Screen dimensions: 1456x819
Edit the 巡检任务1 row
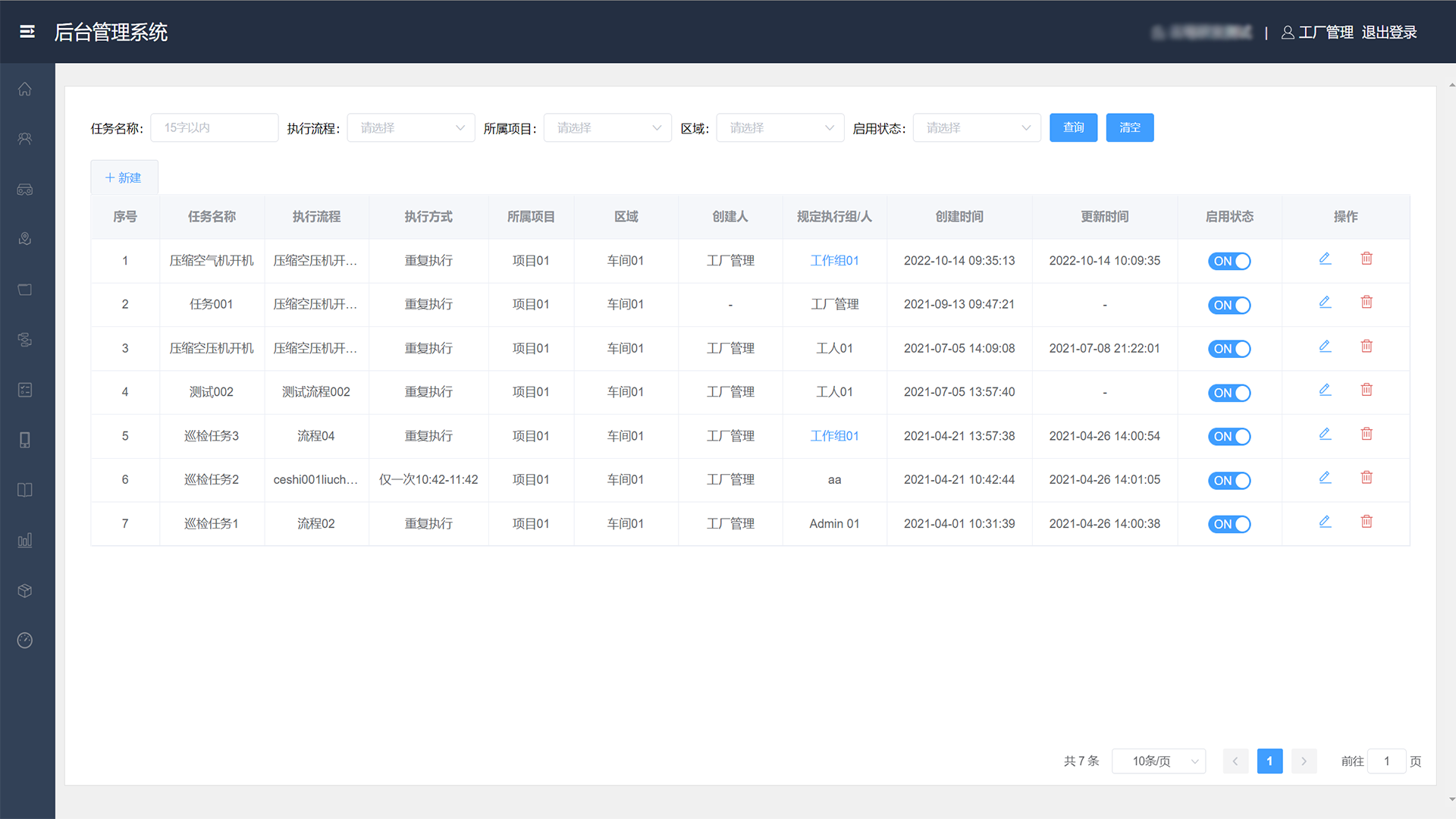(x=1325, y=522)
